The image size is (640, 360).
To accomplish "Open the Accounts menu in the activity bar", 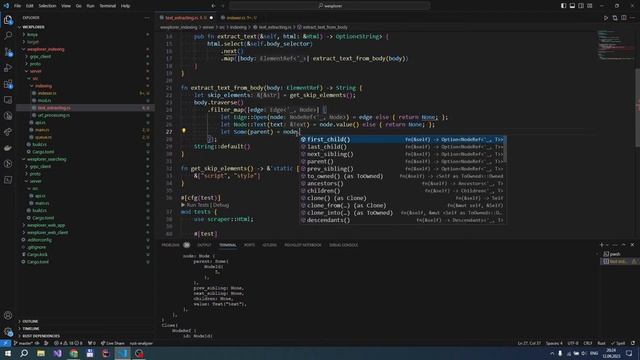I will 8,315.
